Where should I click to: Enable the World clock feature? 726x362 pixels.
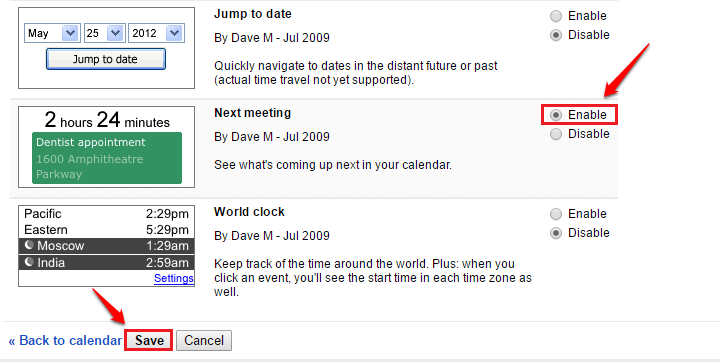coord(556,214)
